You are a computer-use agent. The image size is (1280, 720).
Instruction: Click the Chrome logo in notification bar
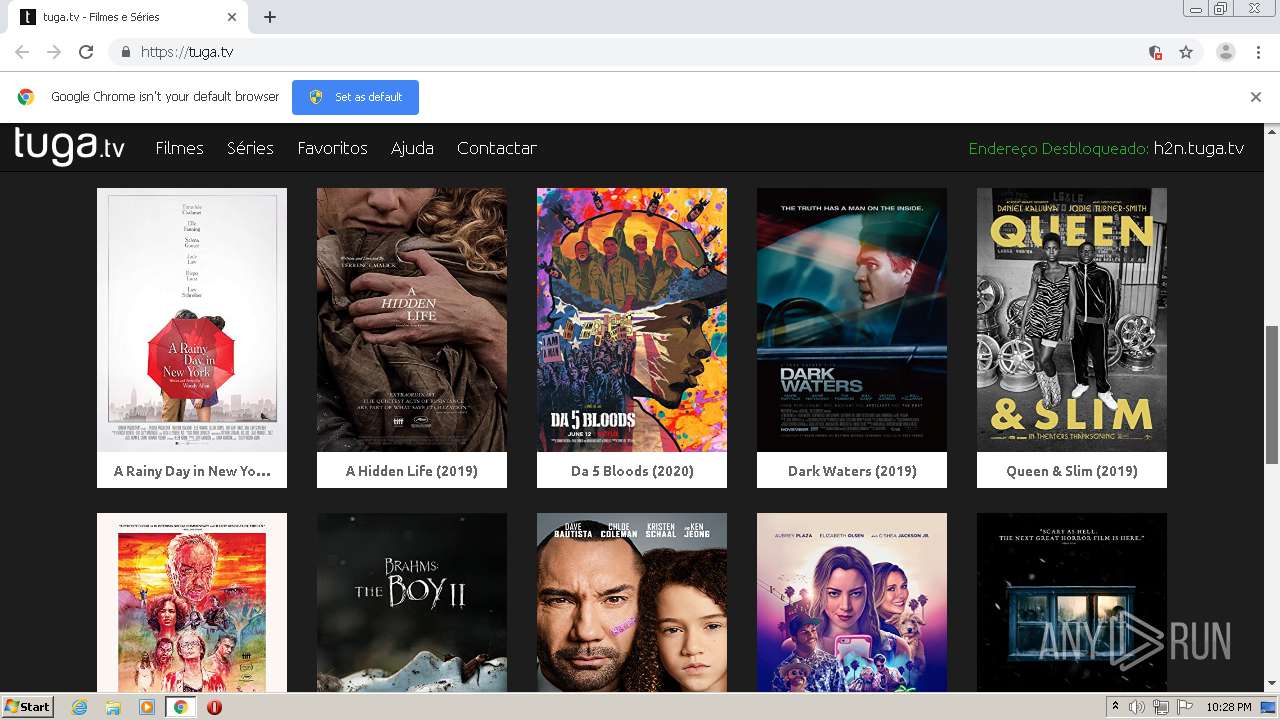click(x=26, y=97)
